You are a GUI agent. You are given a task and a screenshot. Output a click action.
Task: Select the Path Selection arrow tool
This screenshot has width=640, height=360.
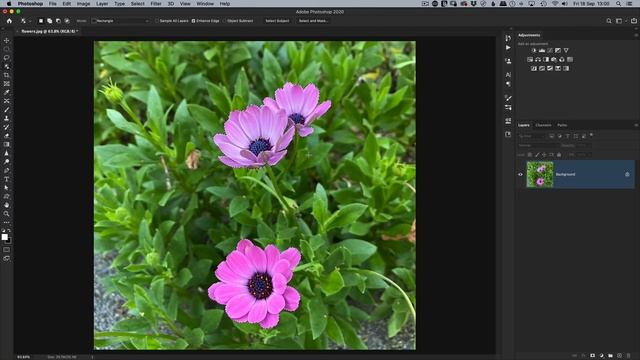7,188
